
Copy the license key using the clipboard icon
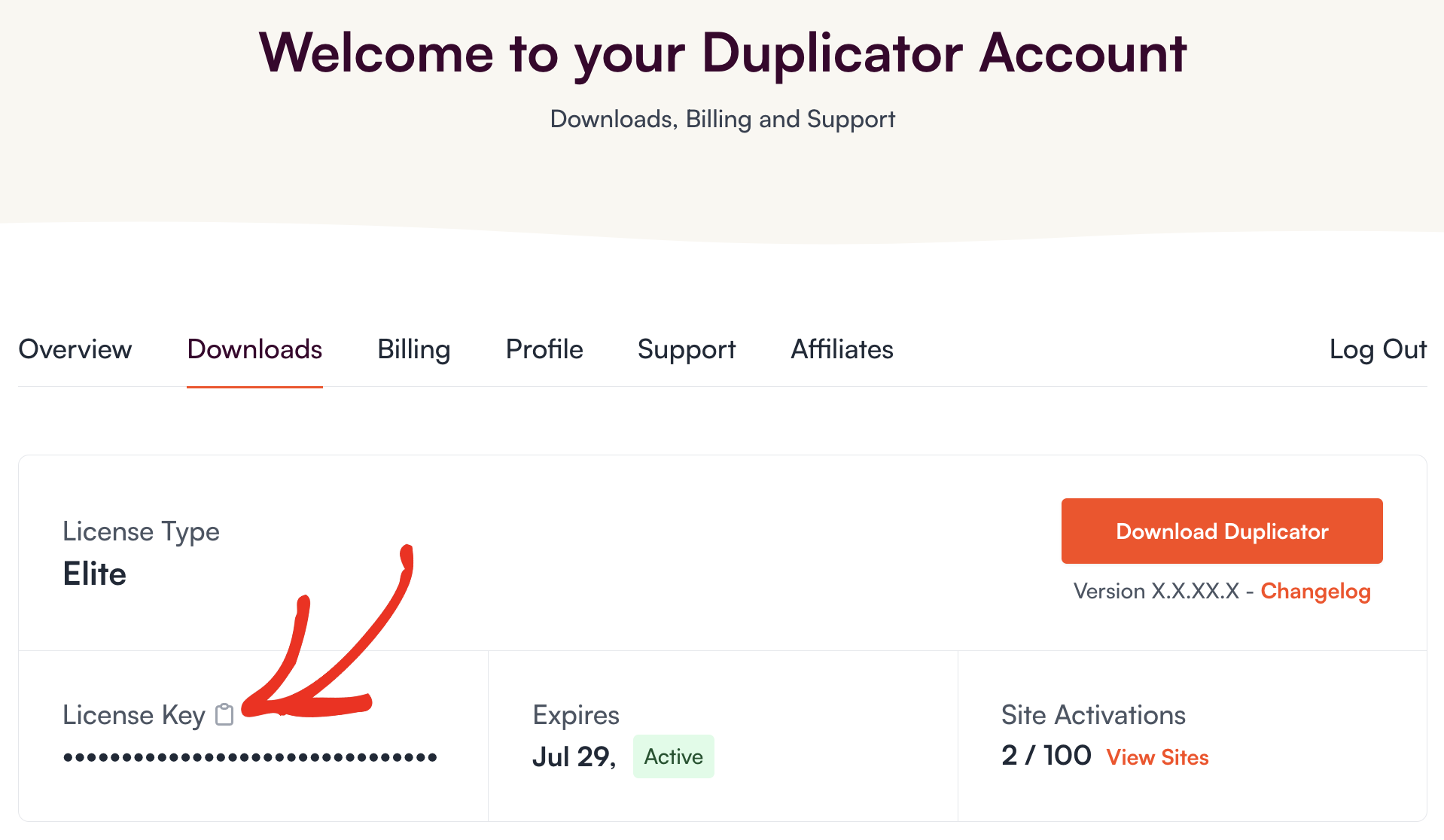point(223,715)
